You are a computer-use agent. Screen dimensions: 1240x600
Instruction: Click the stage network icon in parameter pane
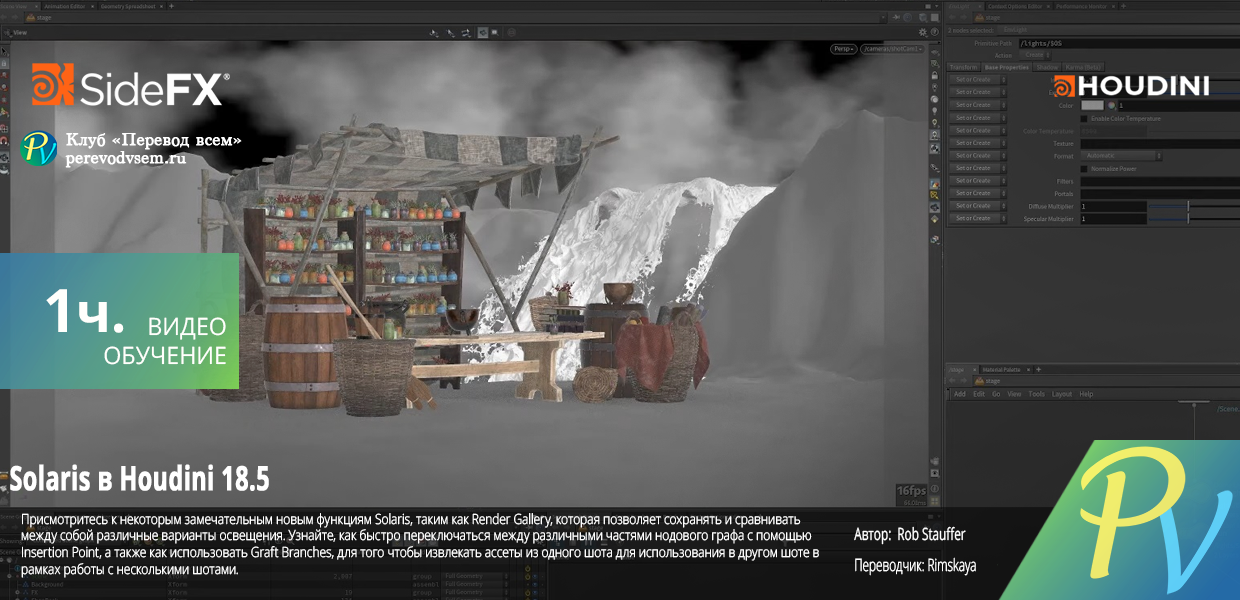coord(979,18)
